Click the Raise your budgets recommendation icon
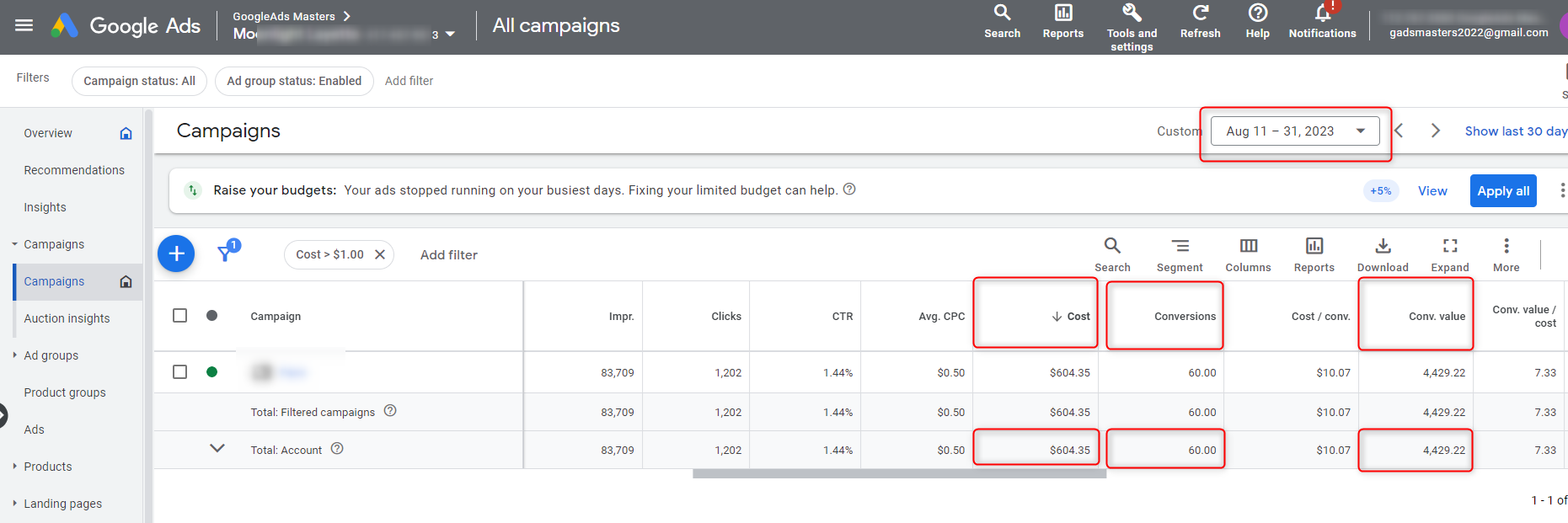 tap(193, 190)
